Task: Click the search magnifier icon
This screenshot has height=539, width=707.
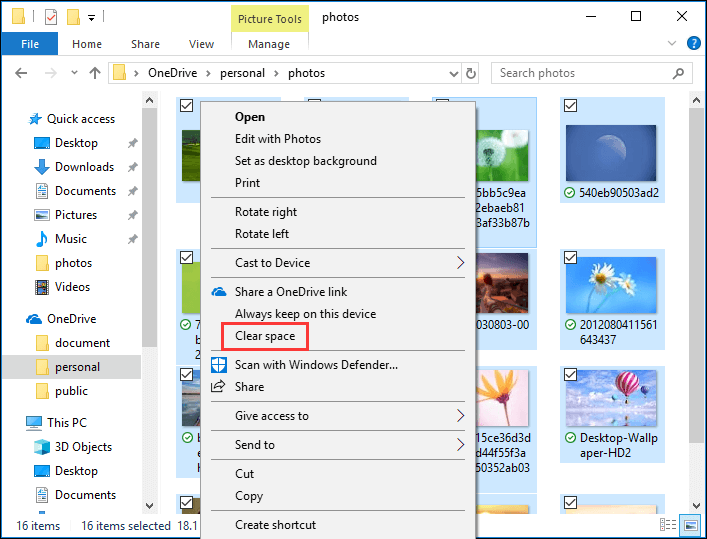Action: pyautogui.click(x=678, y=73)
